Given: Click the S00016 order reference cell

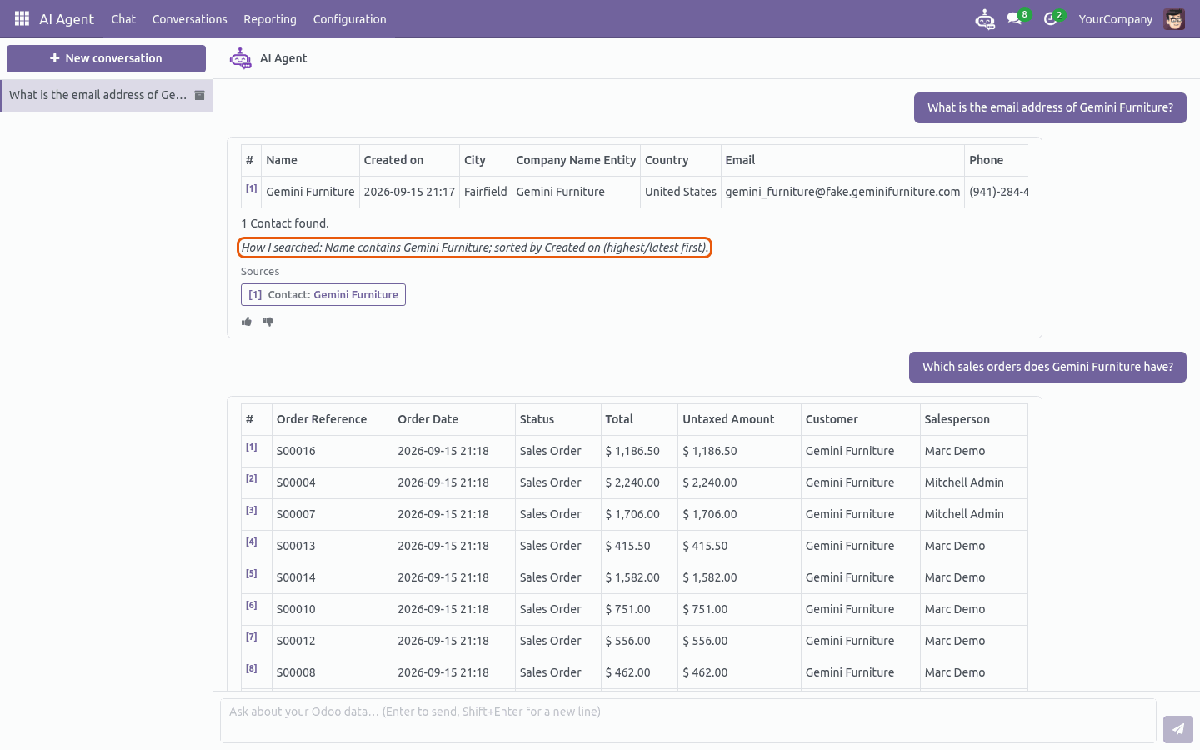Looking at the screenshot, I should click(x=332, y=451).
